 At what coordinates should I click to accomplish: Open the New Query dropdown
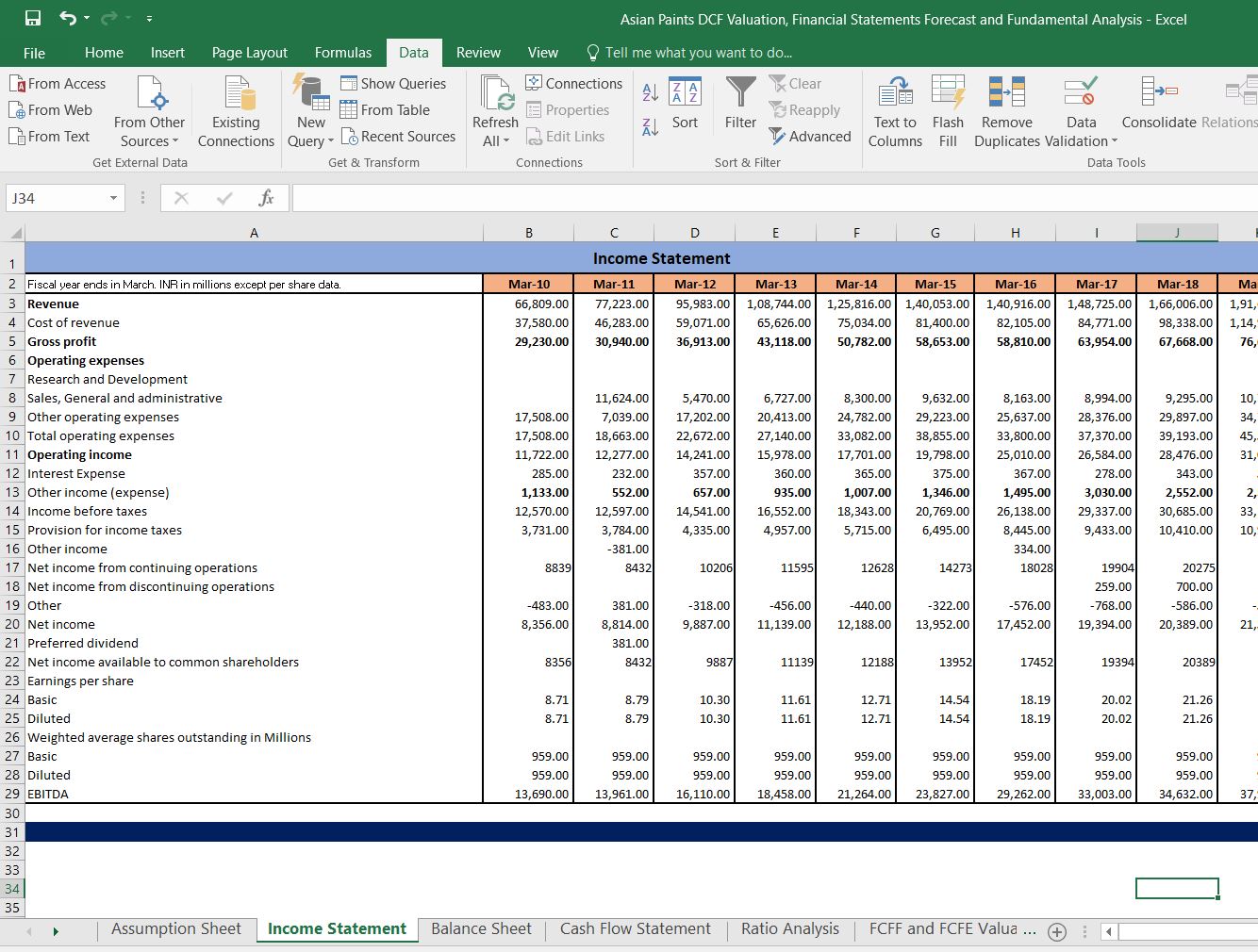(311, 111)
